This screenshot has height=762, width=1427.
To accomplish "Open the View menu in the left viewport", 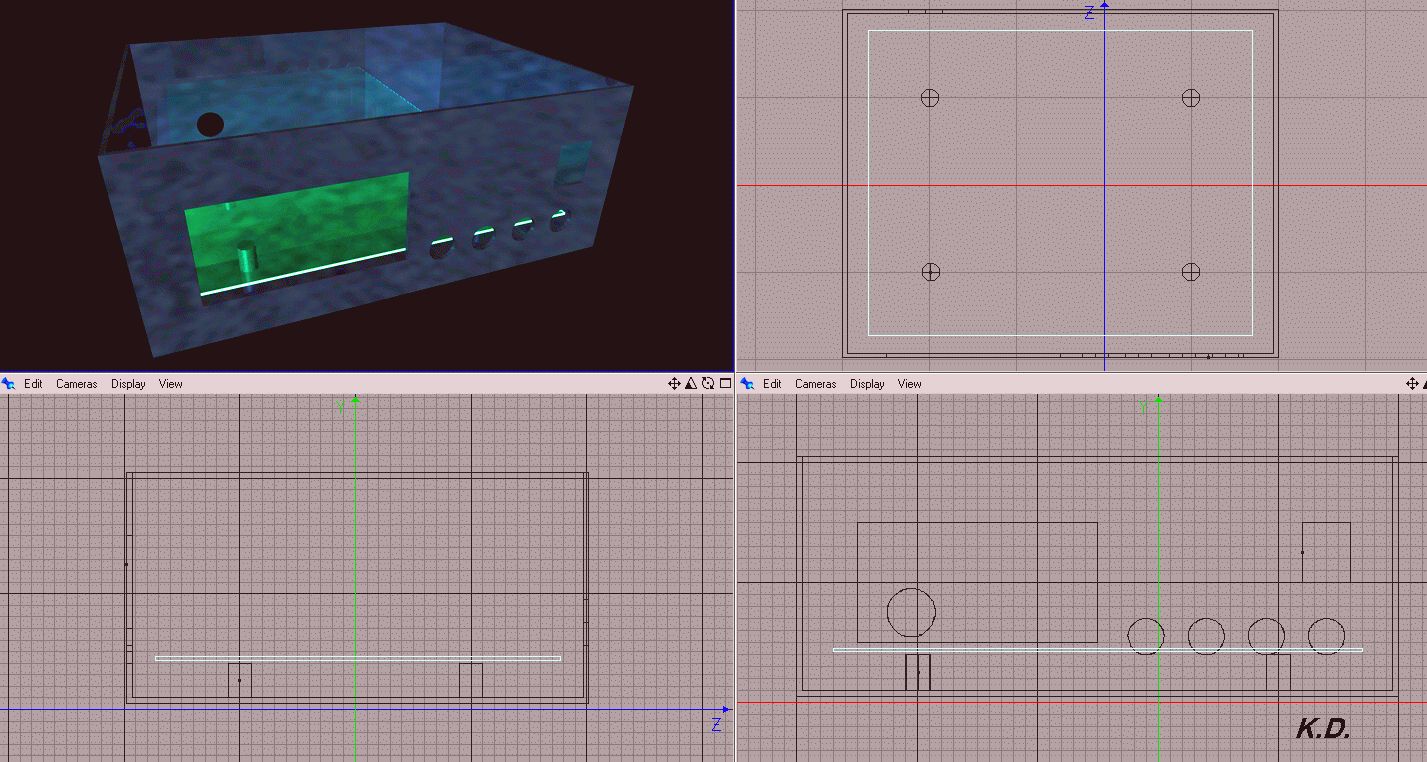I will [171, 384].
